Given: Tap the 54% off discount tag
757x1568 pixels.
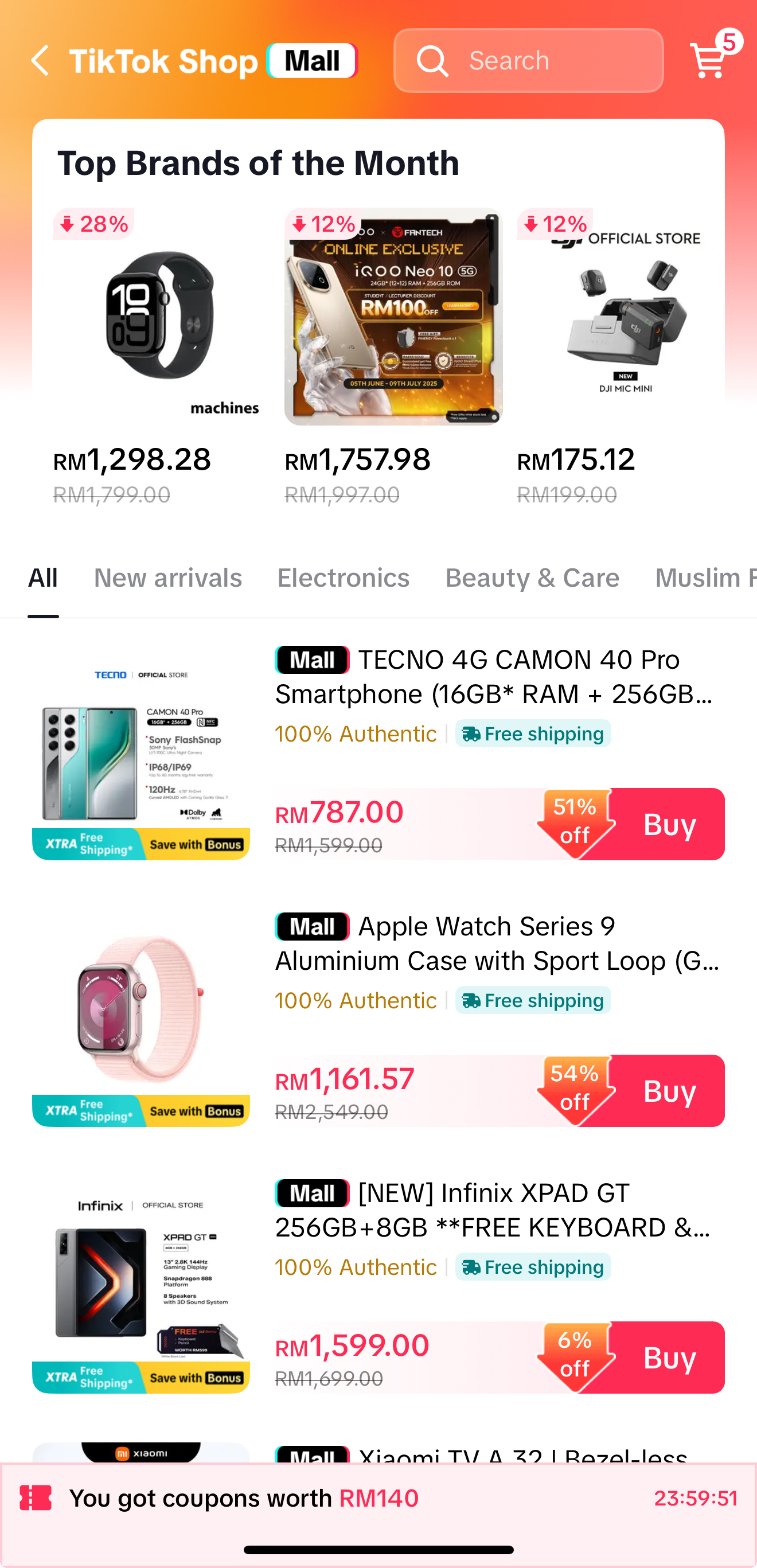Looking at the screenshot, I should pos(575,1089).
